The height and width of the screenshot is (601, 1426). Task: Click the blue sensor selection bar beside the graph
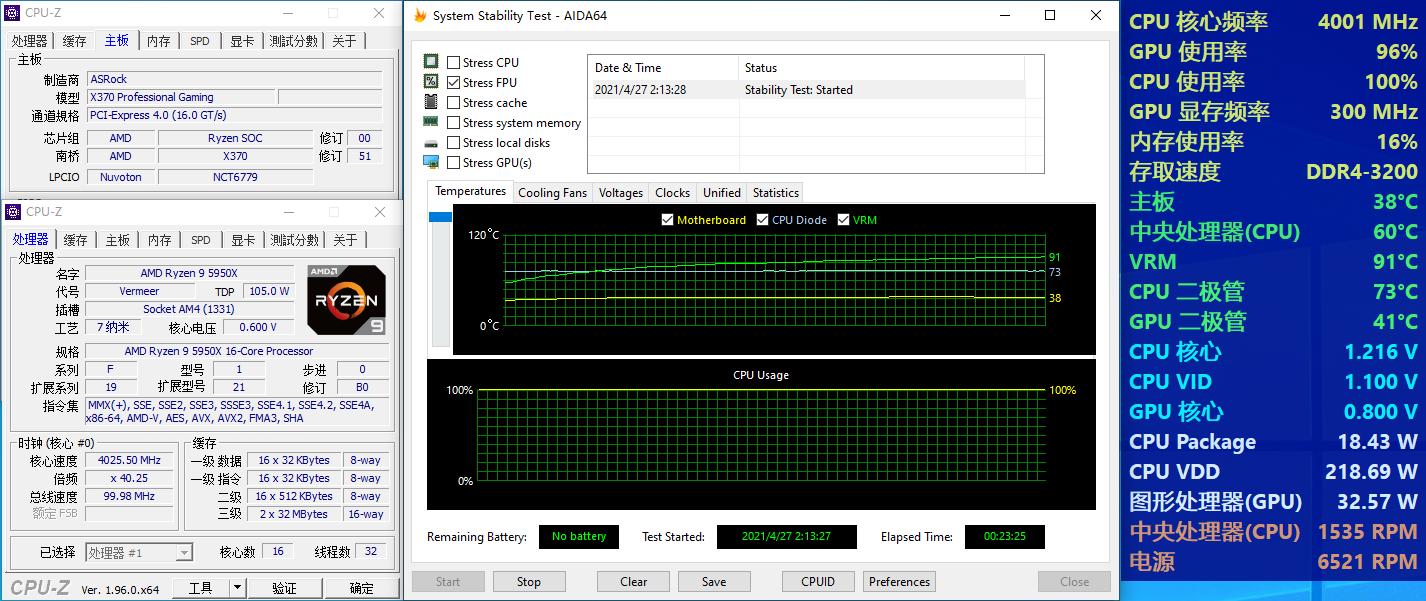[440, 217]
